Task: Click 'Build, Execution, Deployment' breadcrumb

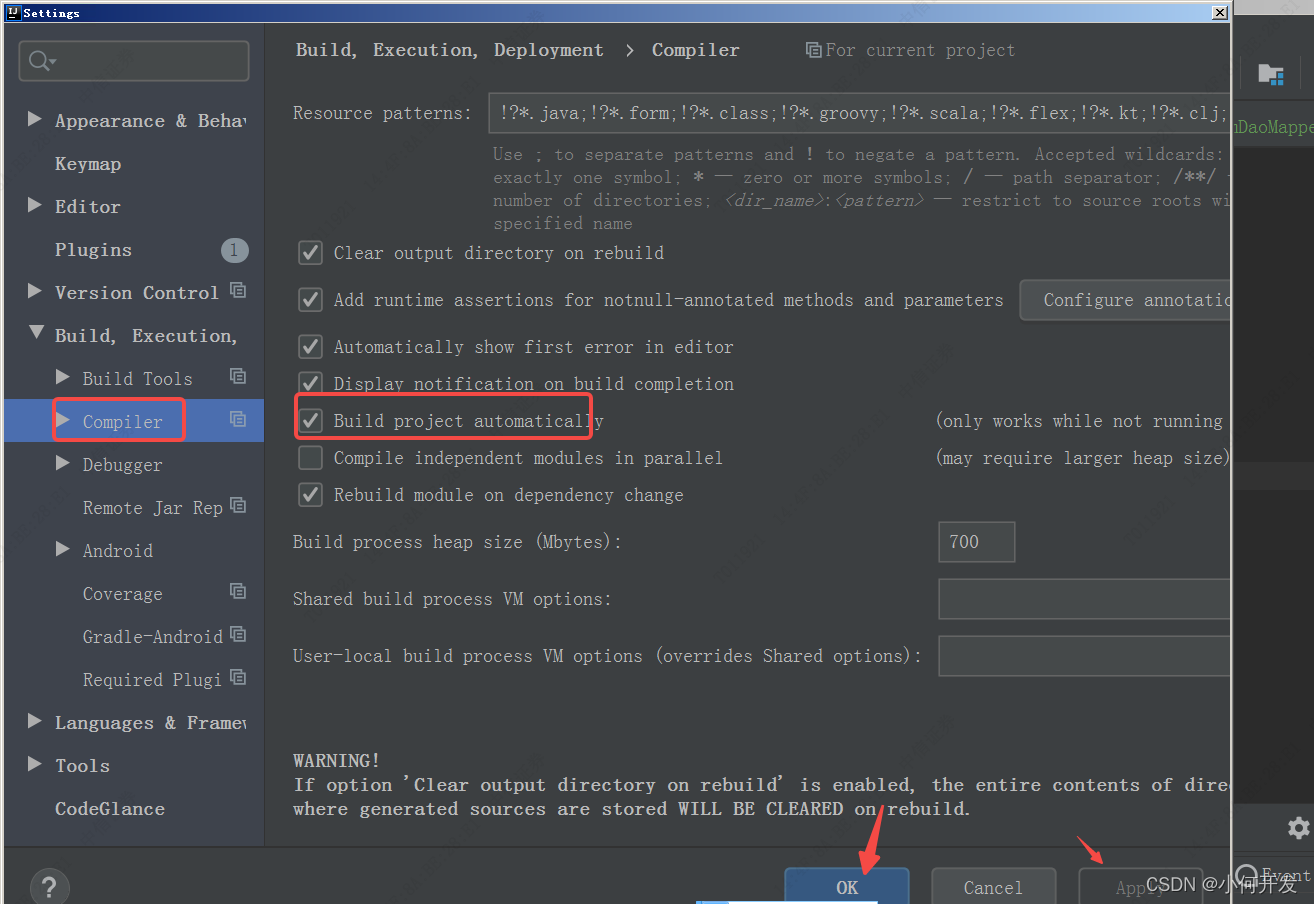Action: [x=449, y=50]
